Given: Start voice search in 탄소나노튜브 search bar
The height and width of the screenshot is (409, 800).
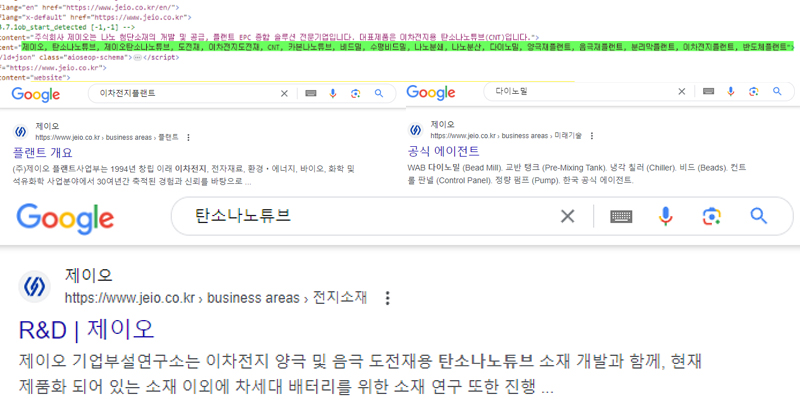Looking at the screenshot, I should (x=665, y=216).
